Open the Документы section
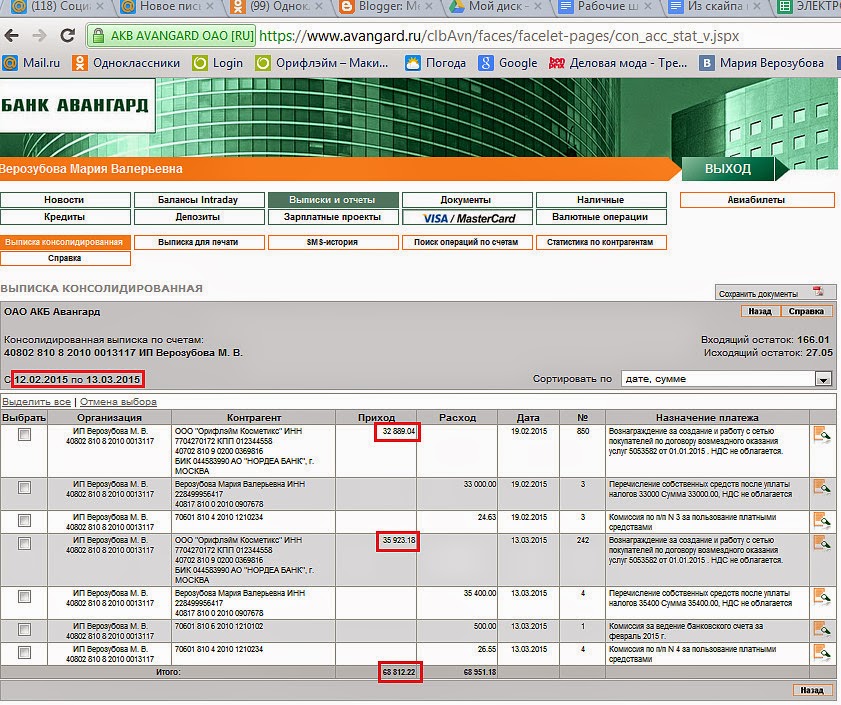841x705 pixels. [x=467, y=200]
